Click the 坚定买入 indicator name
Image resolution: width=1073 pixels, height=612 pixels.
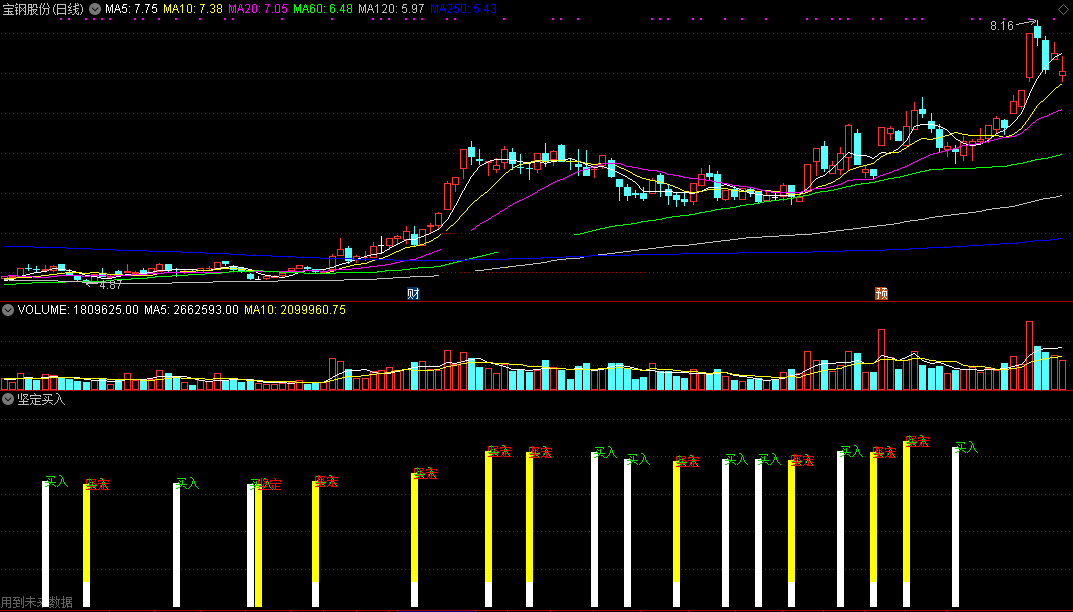click(41, 399)
